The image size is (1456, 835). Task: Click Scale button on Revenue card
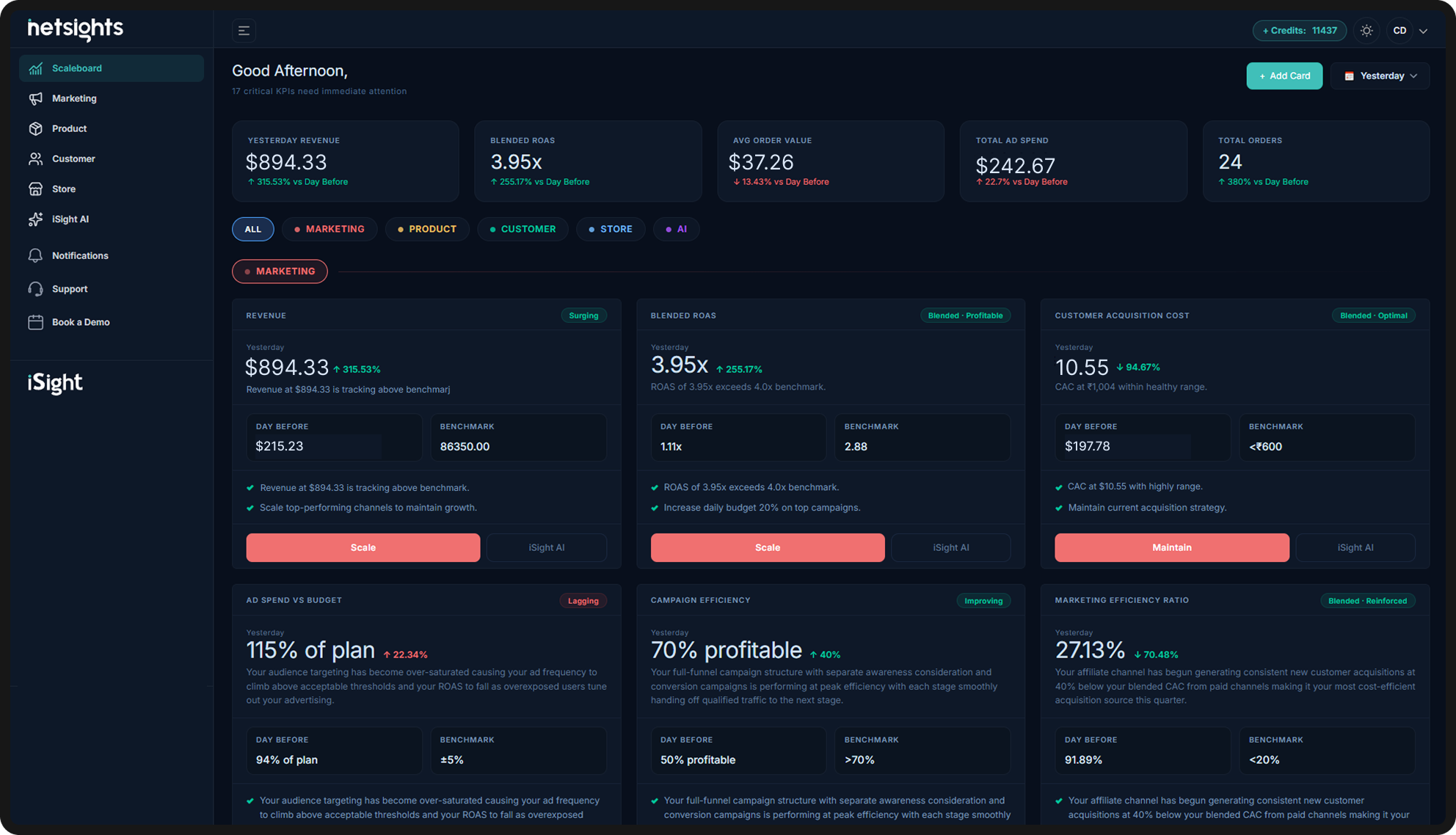point(363,547)
